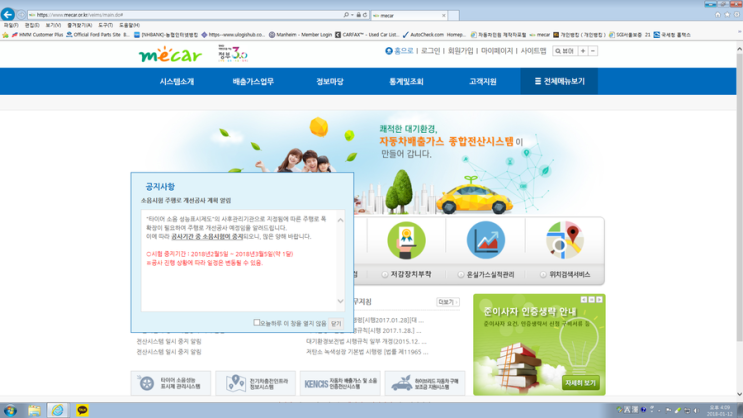The width and height of the screenshot is (743, 418).
Task: Click 로그인 link
Action: 431,51
